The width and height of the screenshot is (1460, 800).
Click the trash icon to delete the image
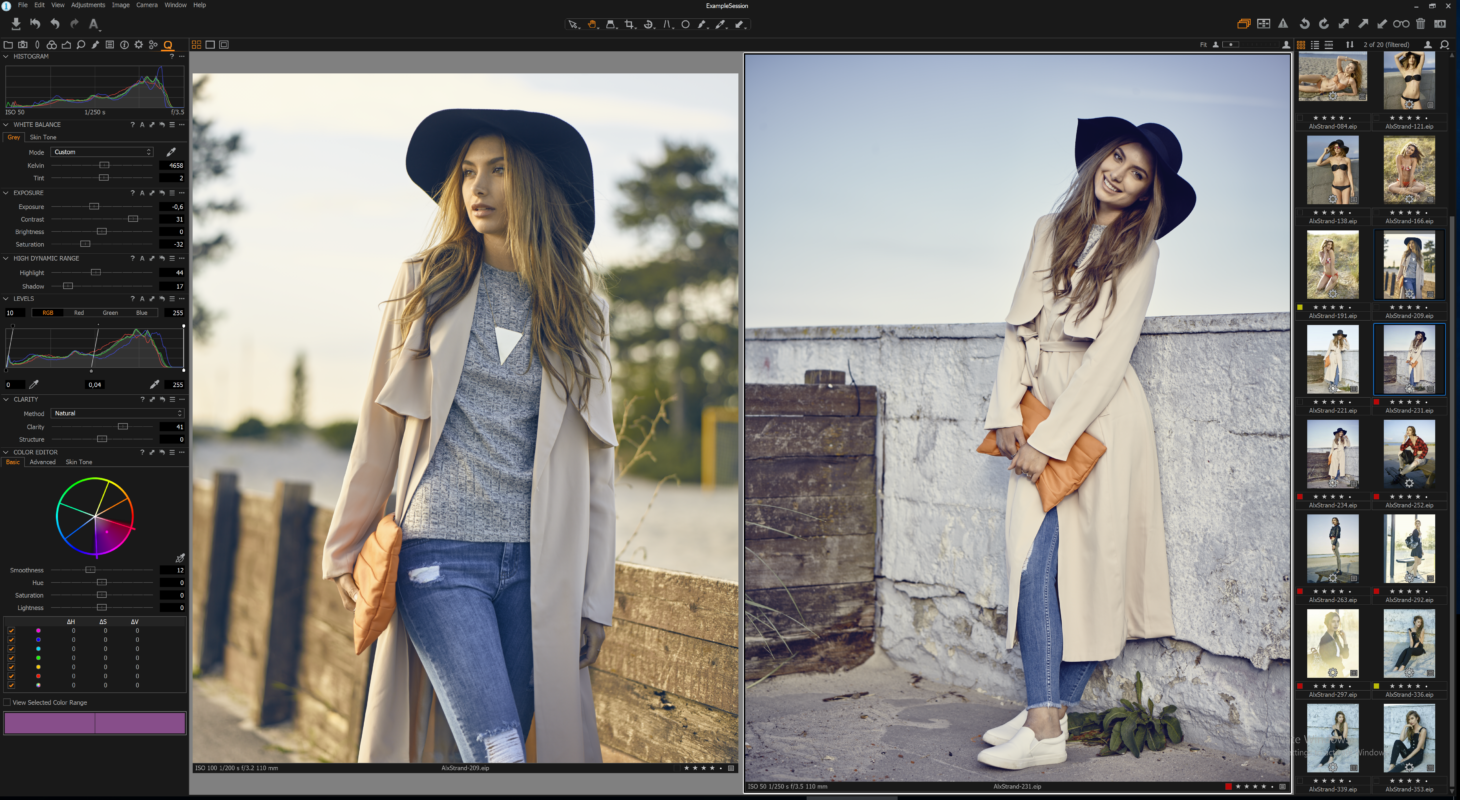point(1421,23)
